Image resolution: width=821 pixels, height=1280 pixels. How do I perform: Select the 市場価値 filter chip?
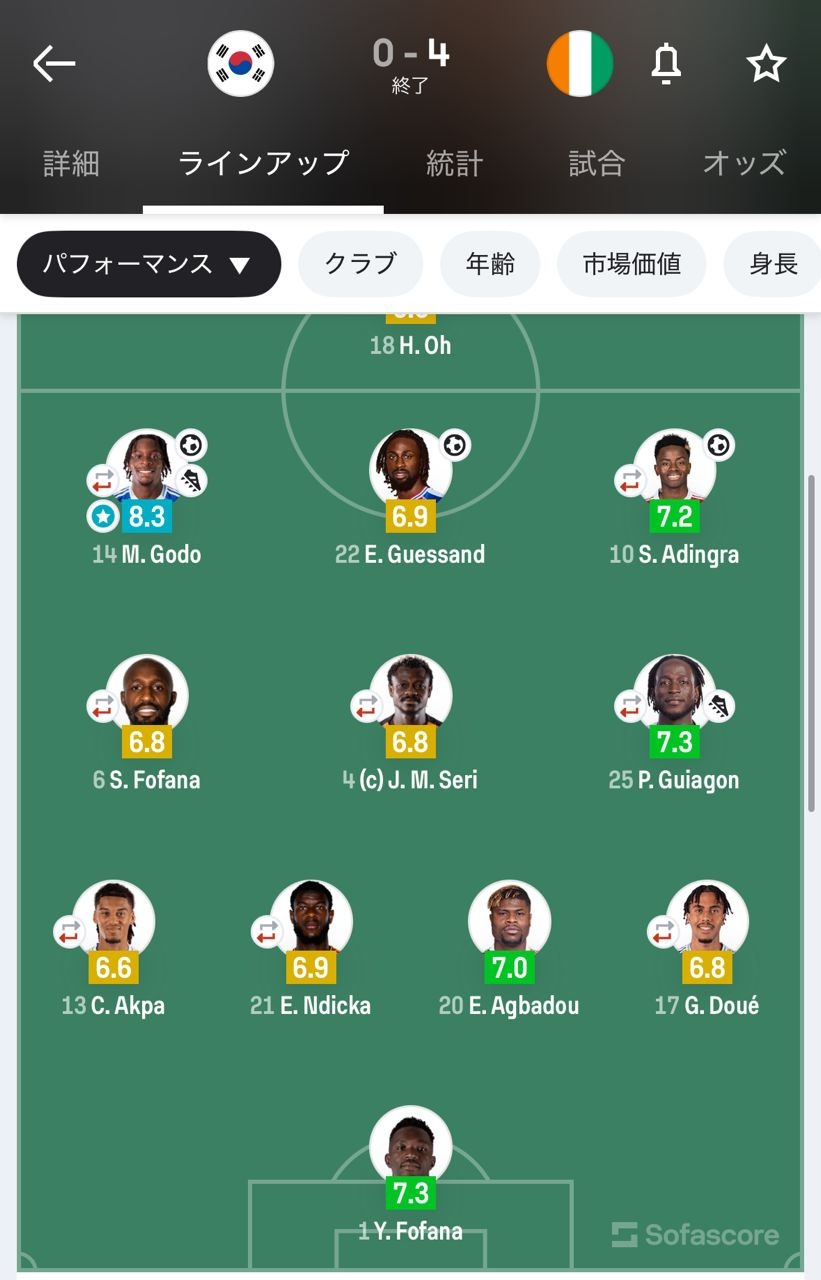tap(631, 264)
